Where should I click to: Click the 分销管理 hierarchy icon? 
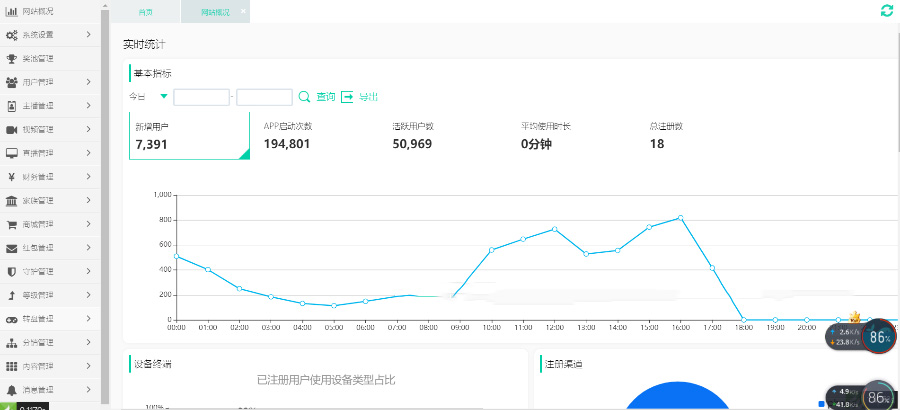coord(11,343)
